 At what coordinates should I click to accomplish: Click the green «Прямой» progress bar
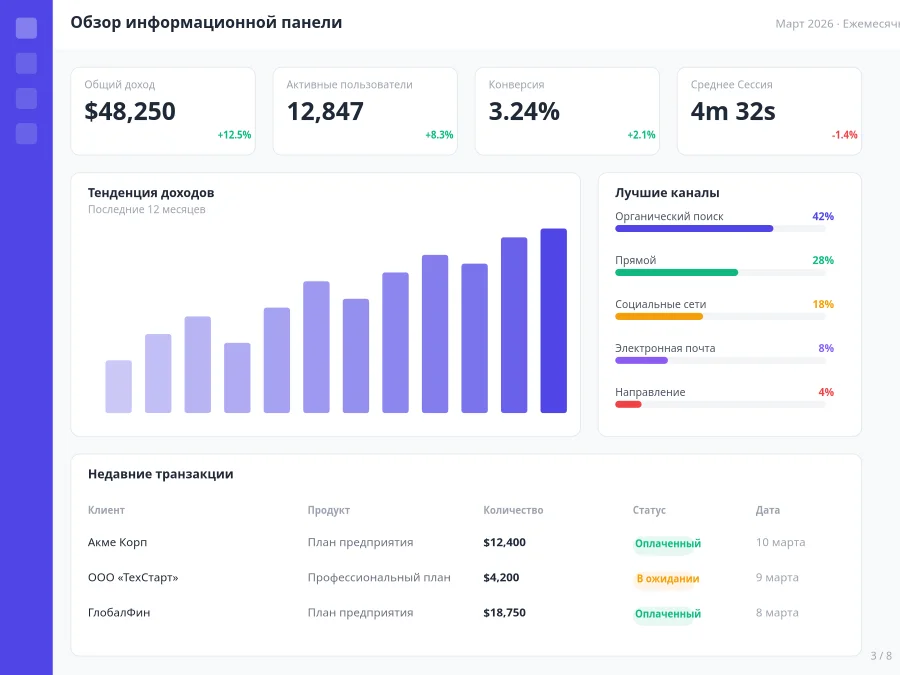(x=720, y=273)
